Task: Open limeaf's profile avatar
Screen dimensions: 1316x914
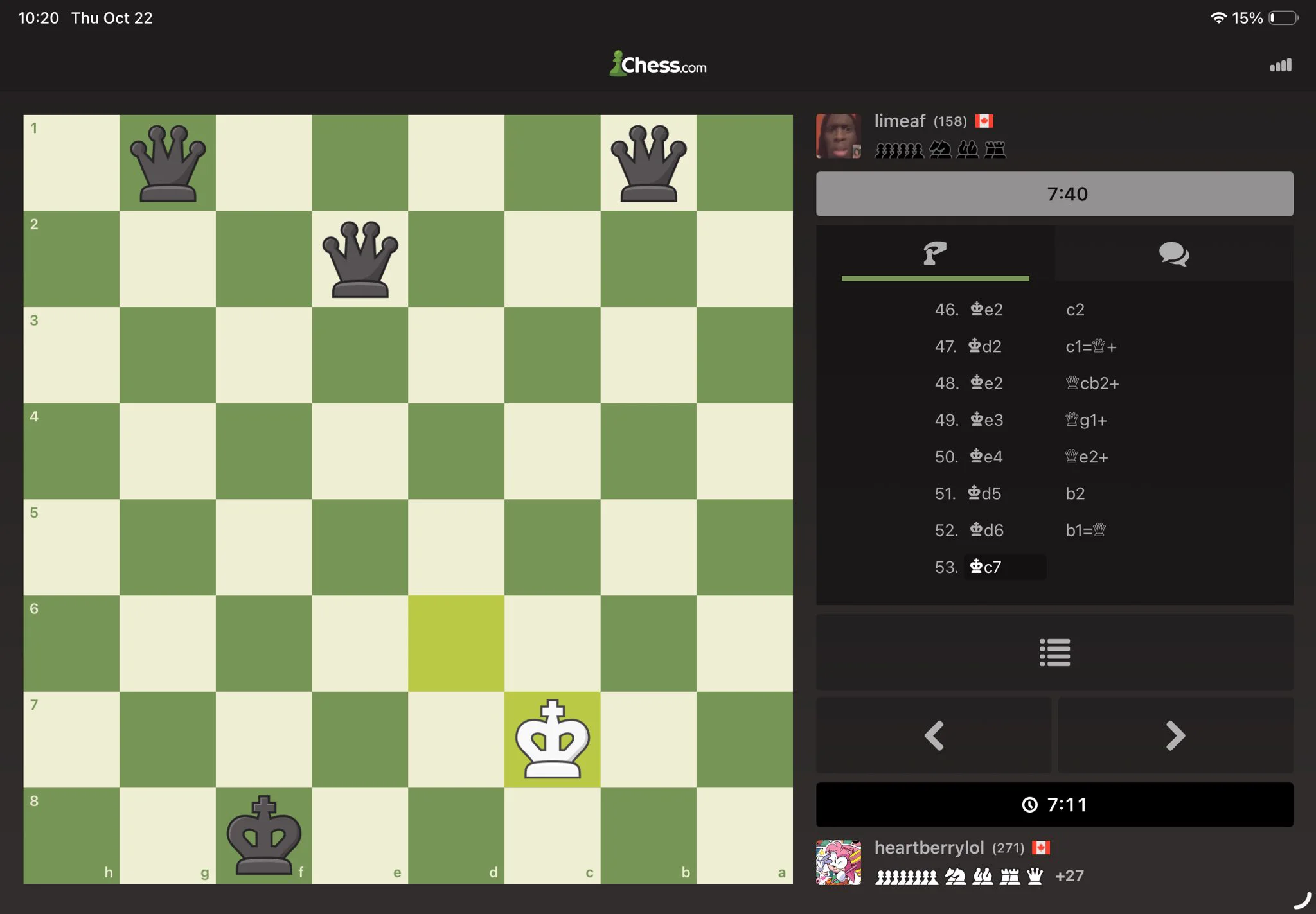Action: tap(839, 136)
